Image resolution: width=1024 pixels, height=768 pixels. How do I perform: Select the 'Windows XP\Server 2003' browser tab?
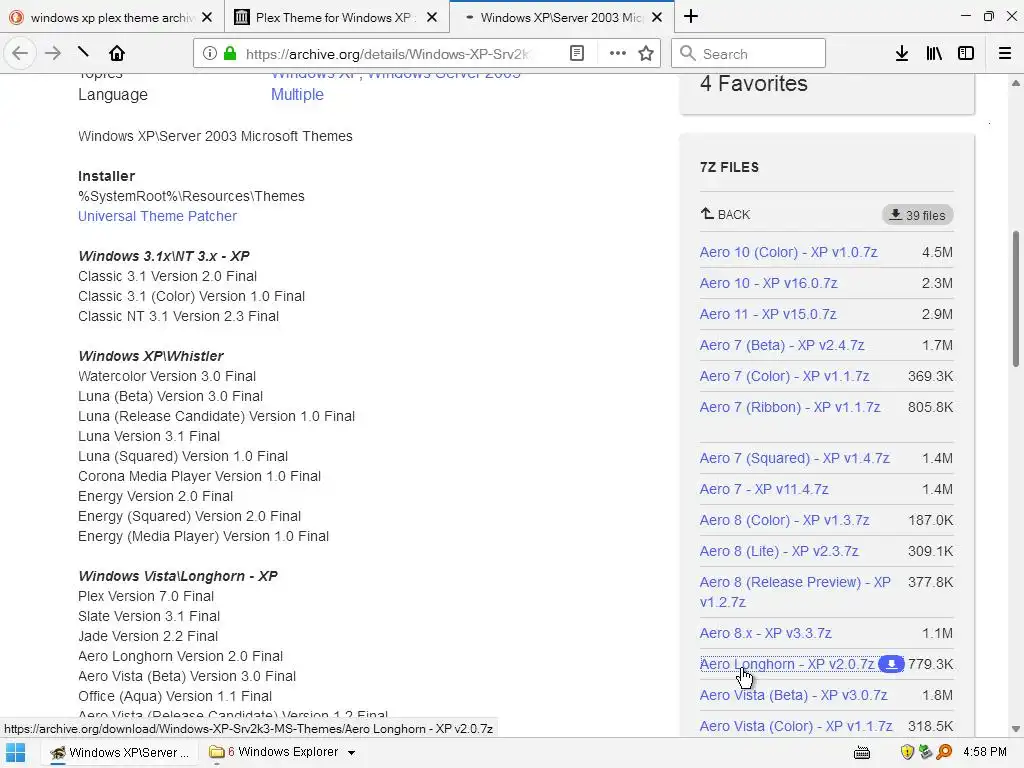click(x=562, y=17)
